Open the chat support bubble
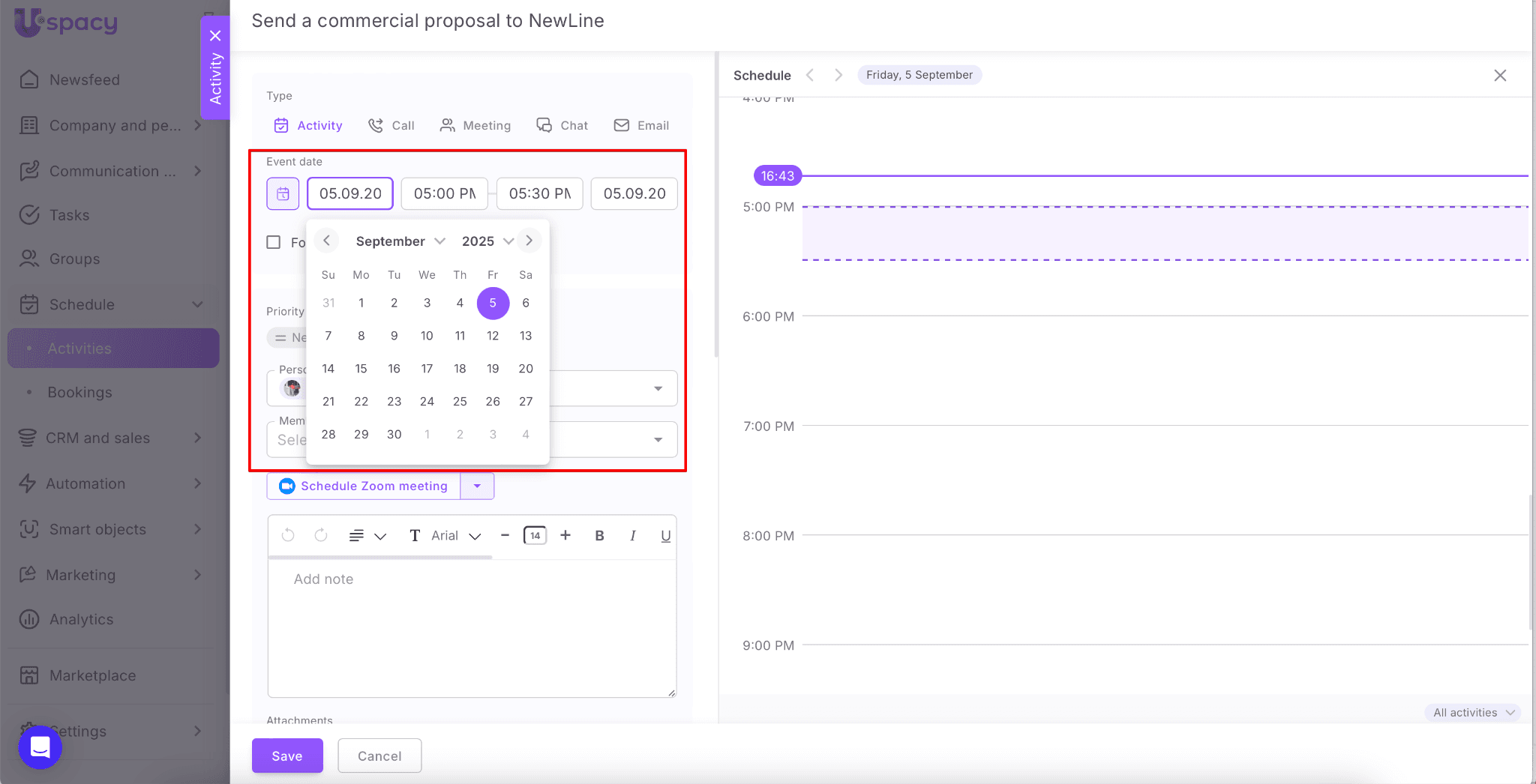This screenshot has width=1536, height=784. tap(40, 747)
